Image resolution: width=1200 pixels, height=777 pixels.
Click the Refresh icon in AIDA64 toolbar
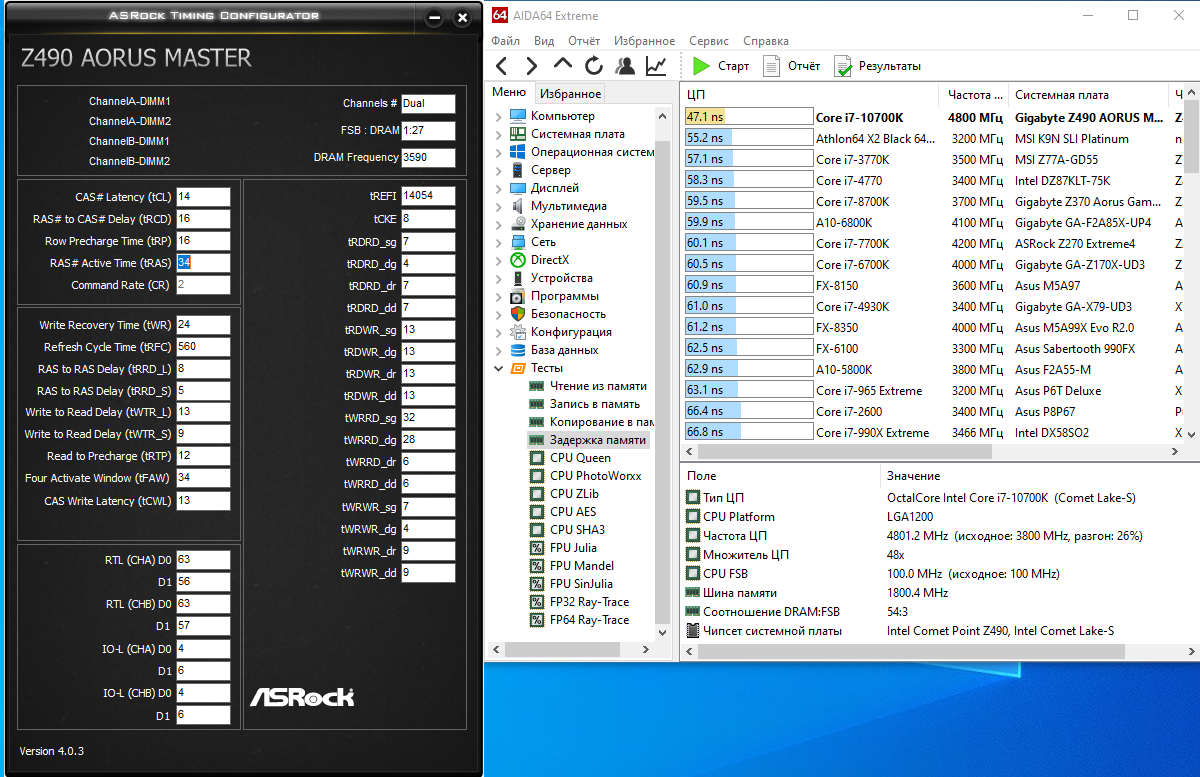tap(594, 66)
